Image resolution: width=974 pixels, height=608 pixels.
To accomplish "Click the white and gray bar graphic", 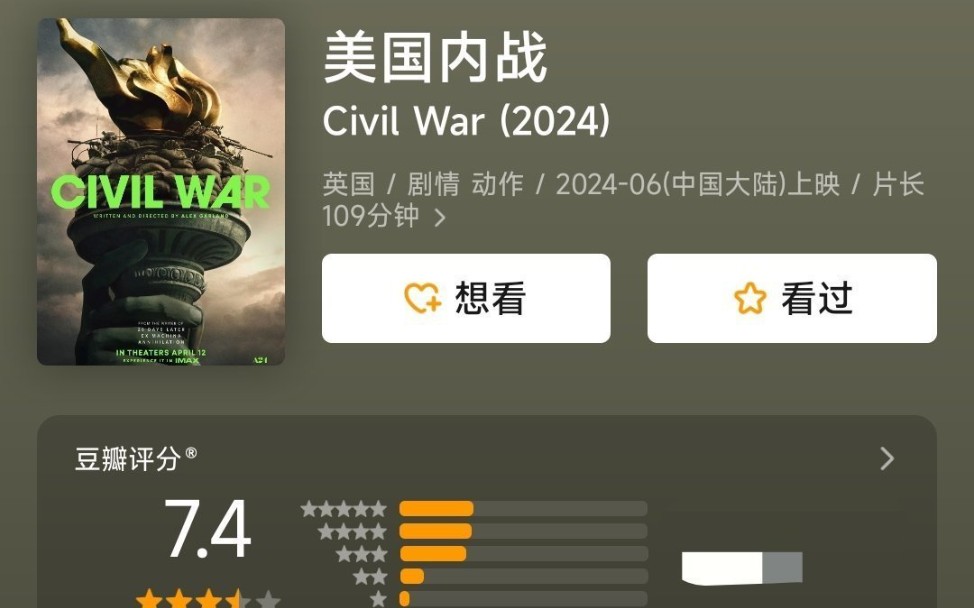I will point(742,568).
